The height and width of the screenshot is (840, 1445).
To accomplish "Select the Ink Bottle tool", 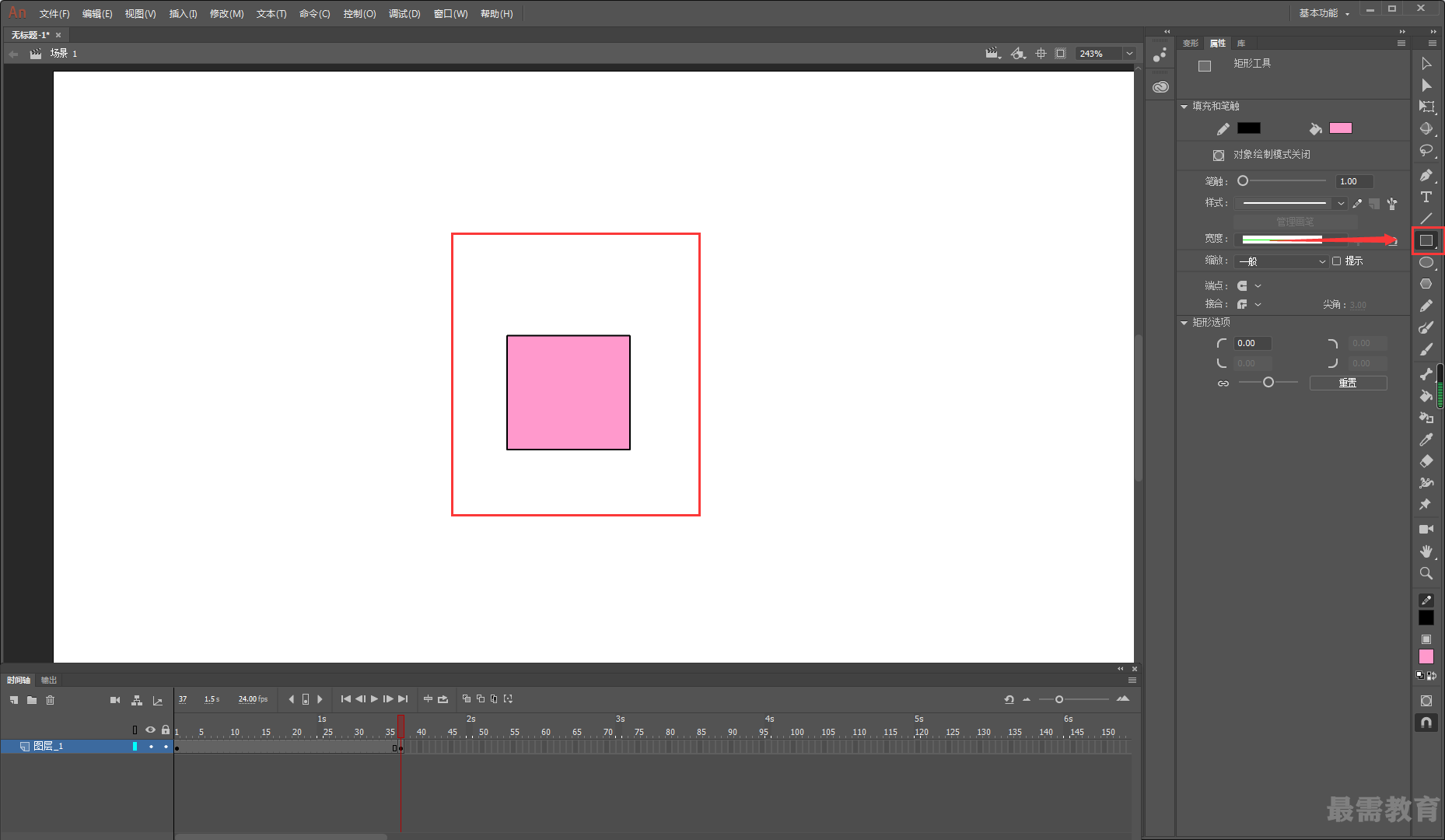I will pos(1426,418).
